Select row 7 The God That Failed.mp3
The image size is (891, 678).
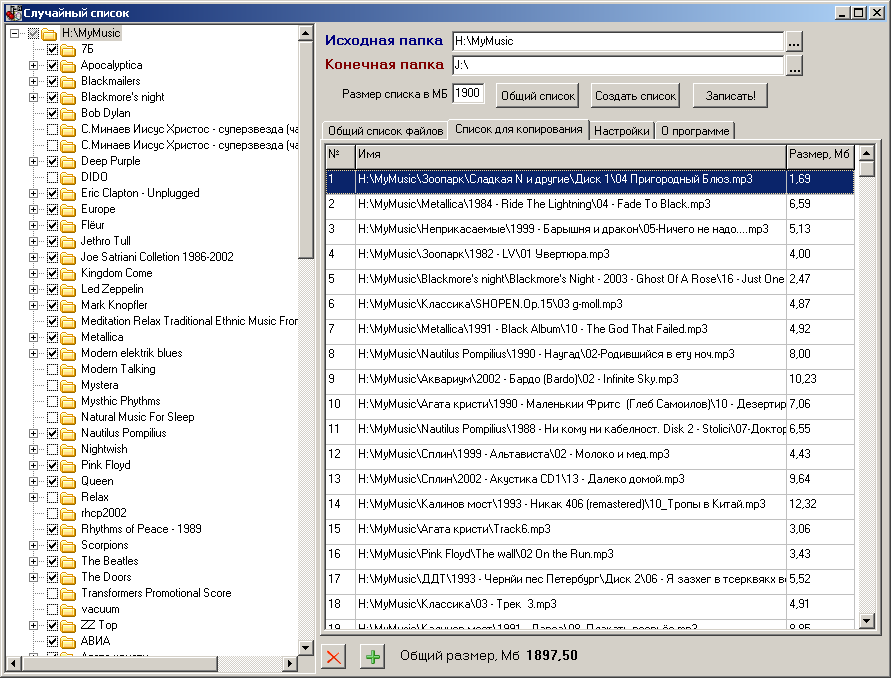590,329
